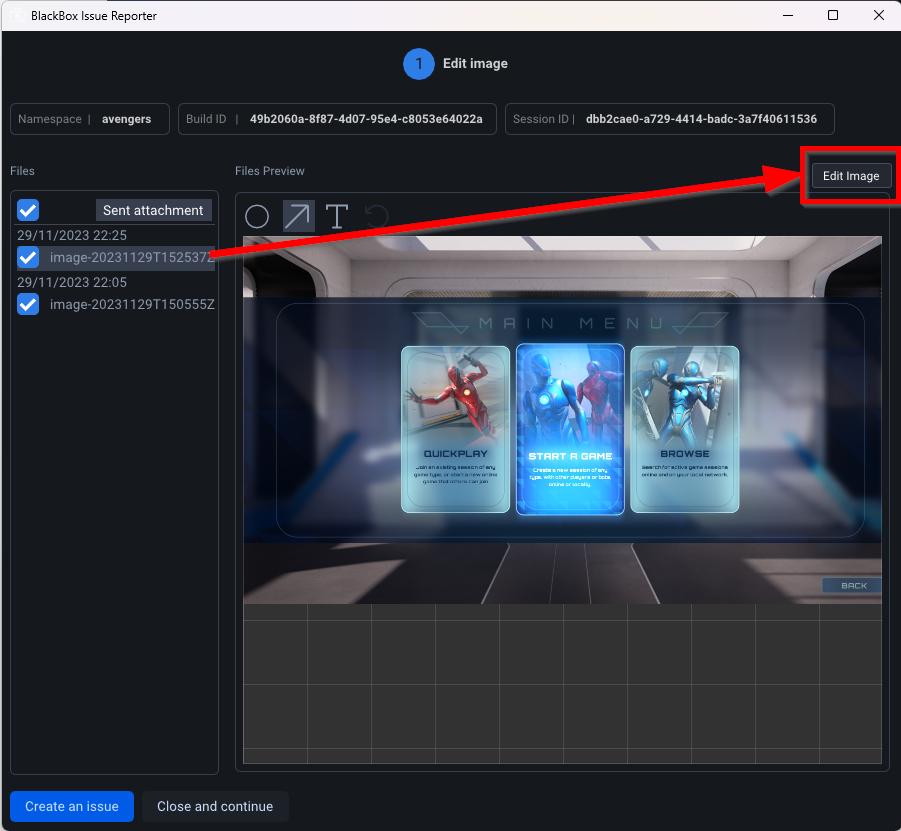Click the Edit Image button

(x=851, y=176)
